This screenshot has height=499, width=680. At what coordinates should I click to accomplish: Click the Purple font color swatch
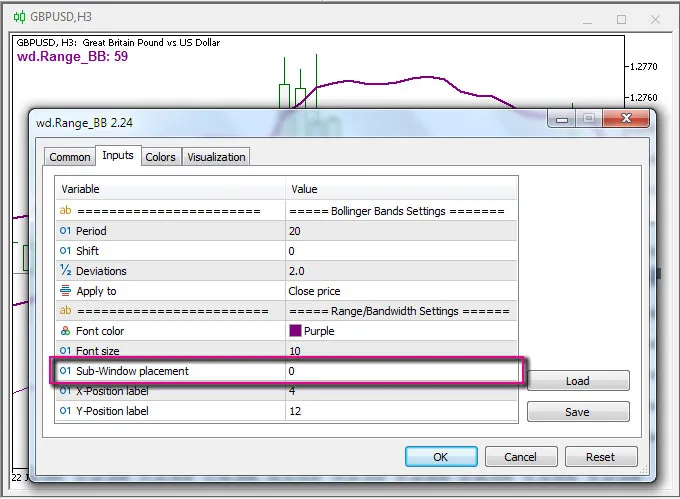click(296, 331)
